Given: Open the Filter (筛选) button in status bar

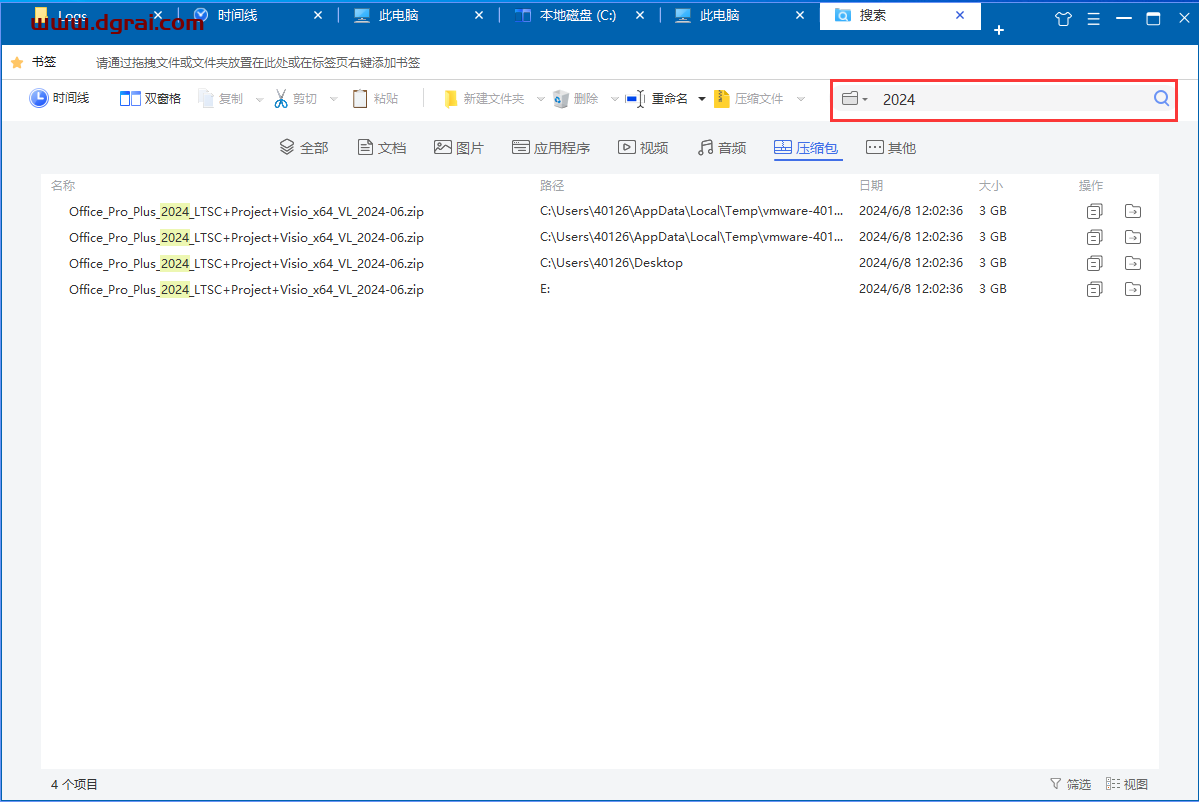Looking at the screenshot, I should 1071,784.
